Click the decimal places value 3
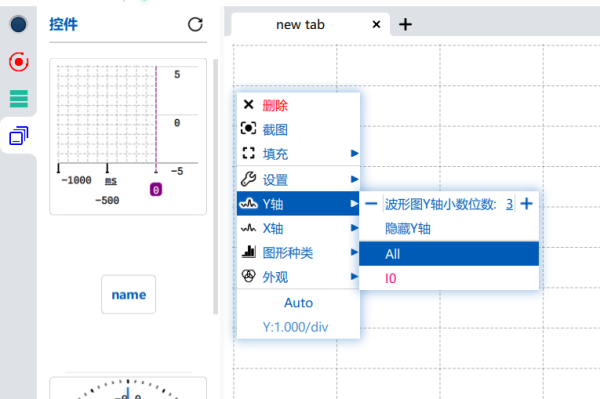 click(x=509, y=204)
